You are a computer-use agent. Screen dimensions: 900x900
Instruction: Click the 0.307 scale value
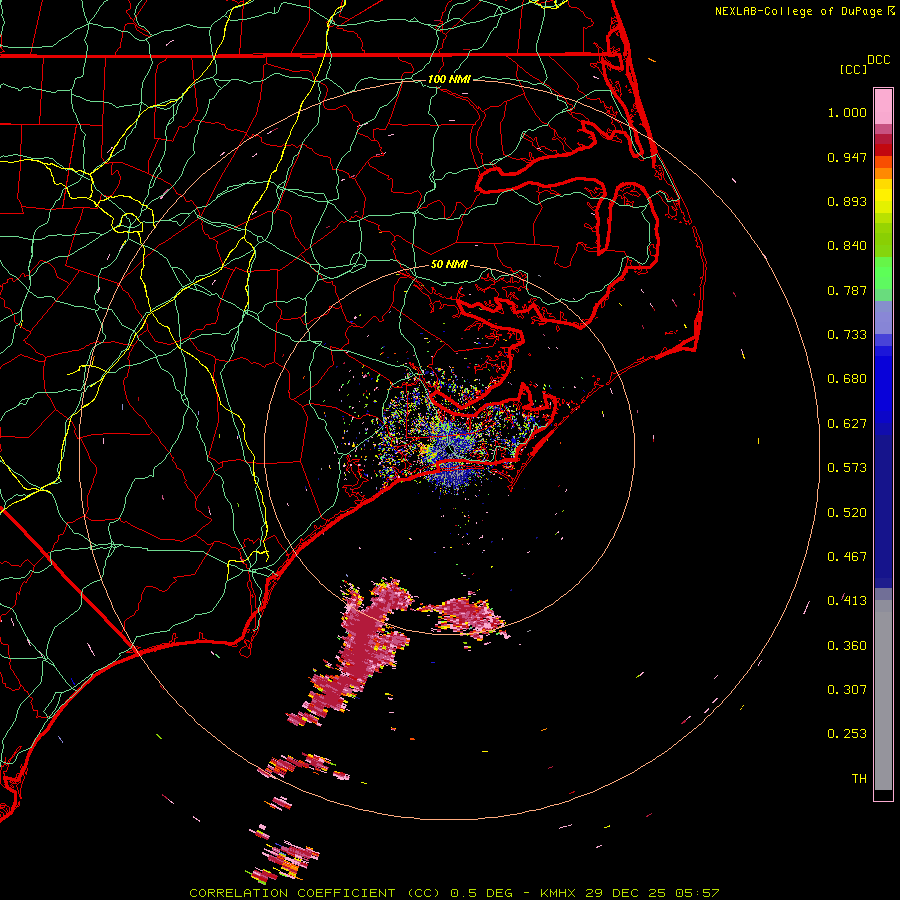pyautogui.click(x=847, y=689)
